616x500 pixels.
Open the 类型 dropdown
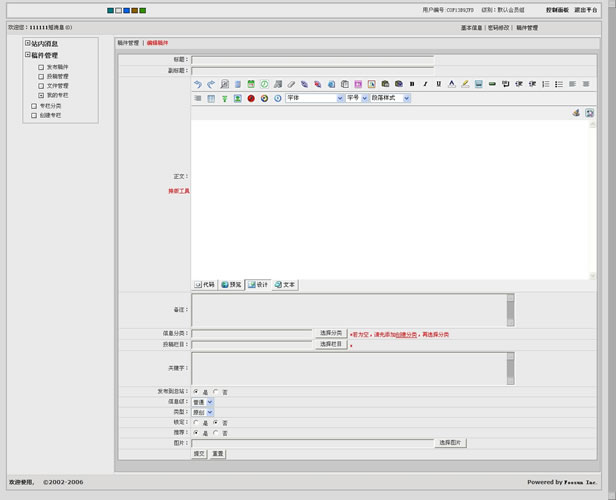pyautogui.click(x=203, y=412)
